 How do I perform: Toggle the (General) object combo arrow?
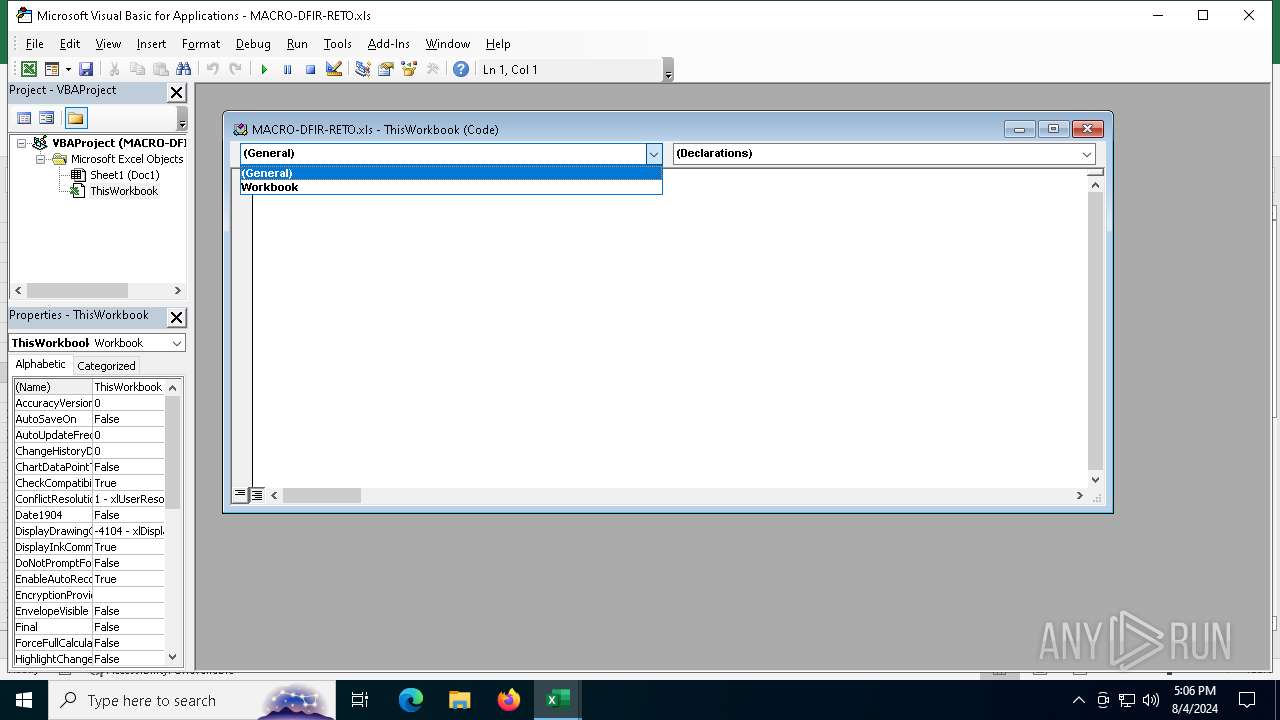tap(654, 154)
